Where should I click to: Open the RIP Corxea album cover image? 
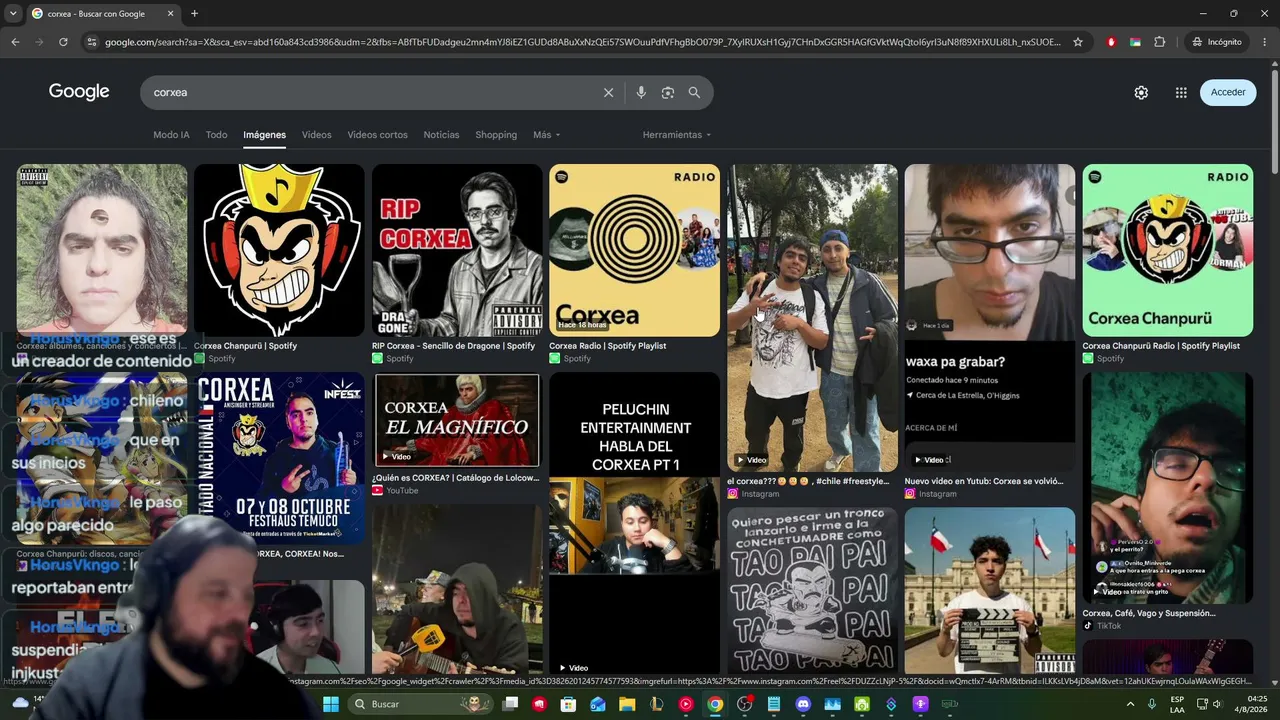[x=457, y=250]
